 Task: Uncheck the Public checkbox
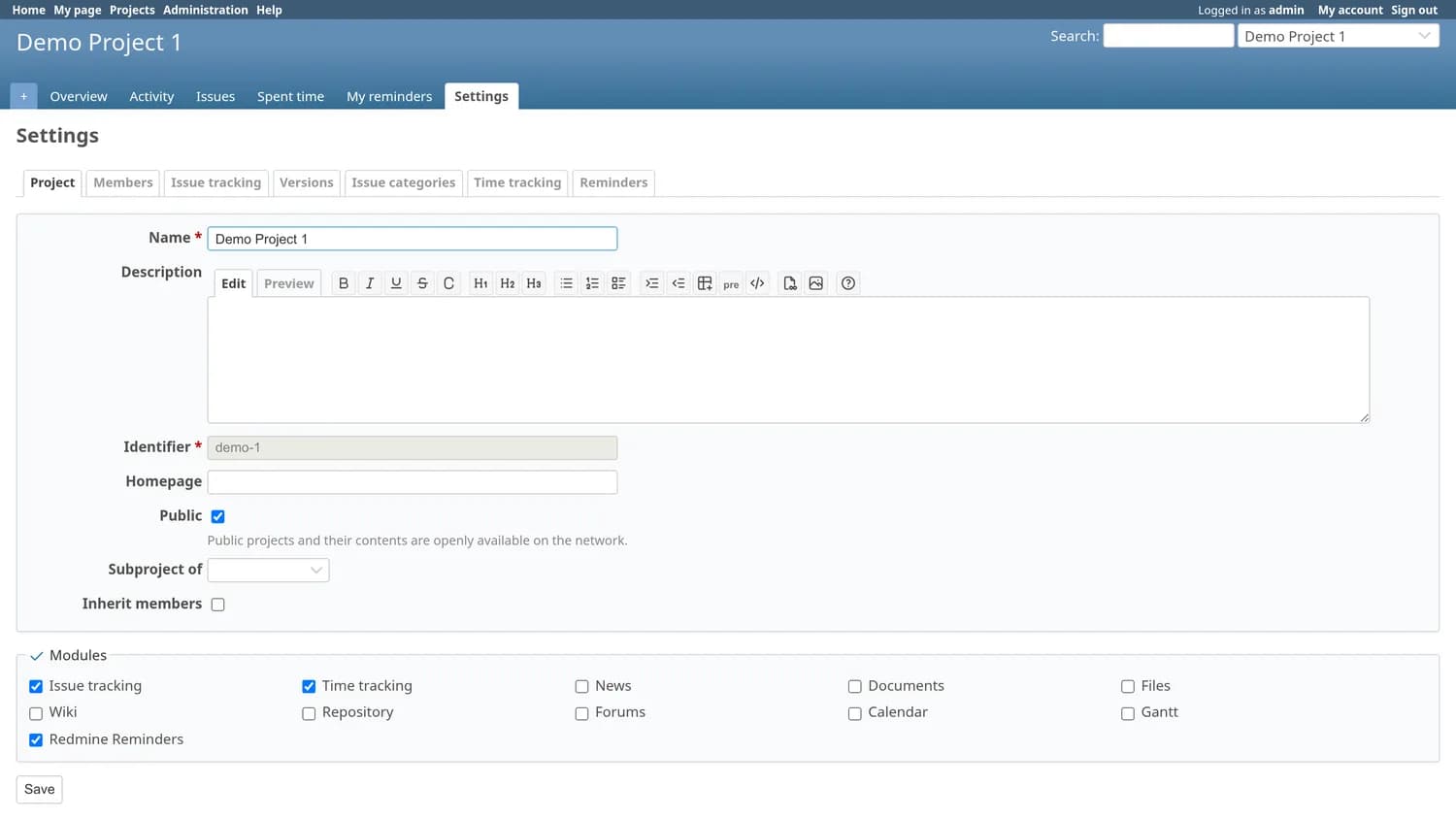point(218,516)
